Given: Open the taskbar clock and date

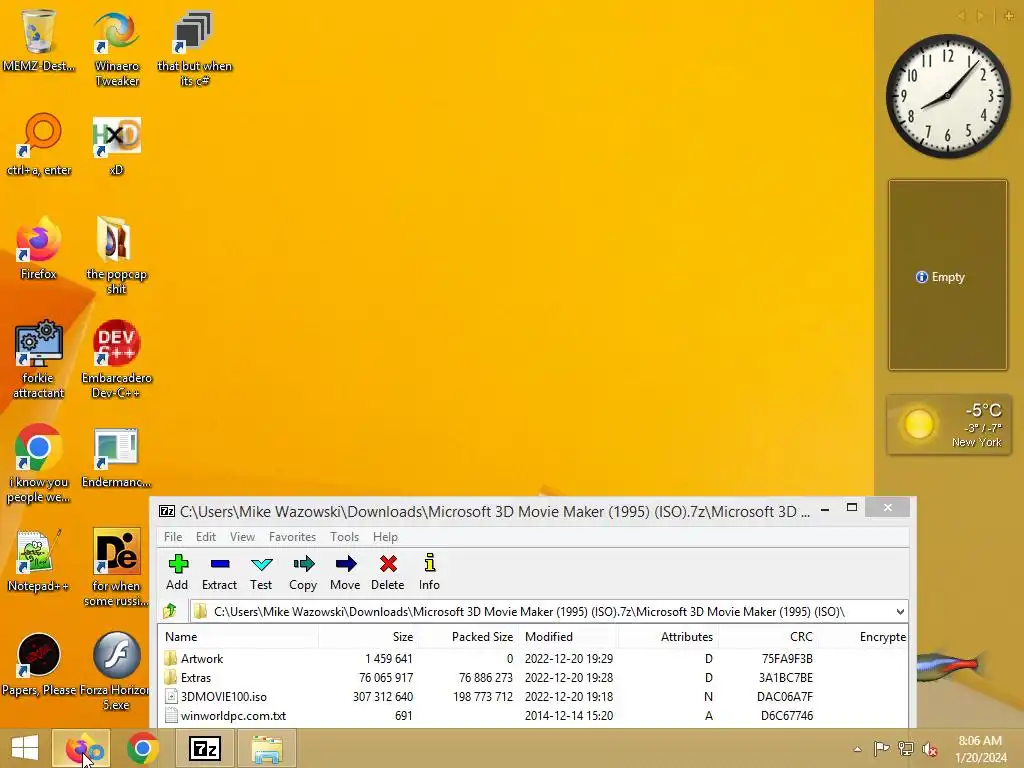Looking at the screenshot, I should pyautogui.click(x=980, y=749).
